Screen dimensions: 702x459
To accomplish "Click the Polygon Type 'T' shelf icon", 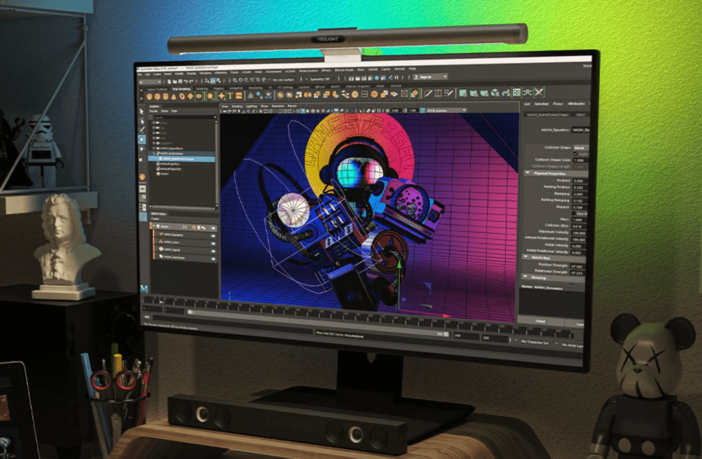I will [x=230, y=96].
